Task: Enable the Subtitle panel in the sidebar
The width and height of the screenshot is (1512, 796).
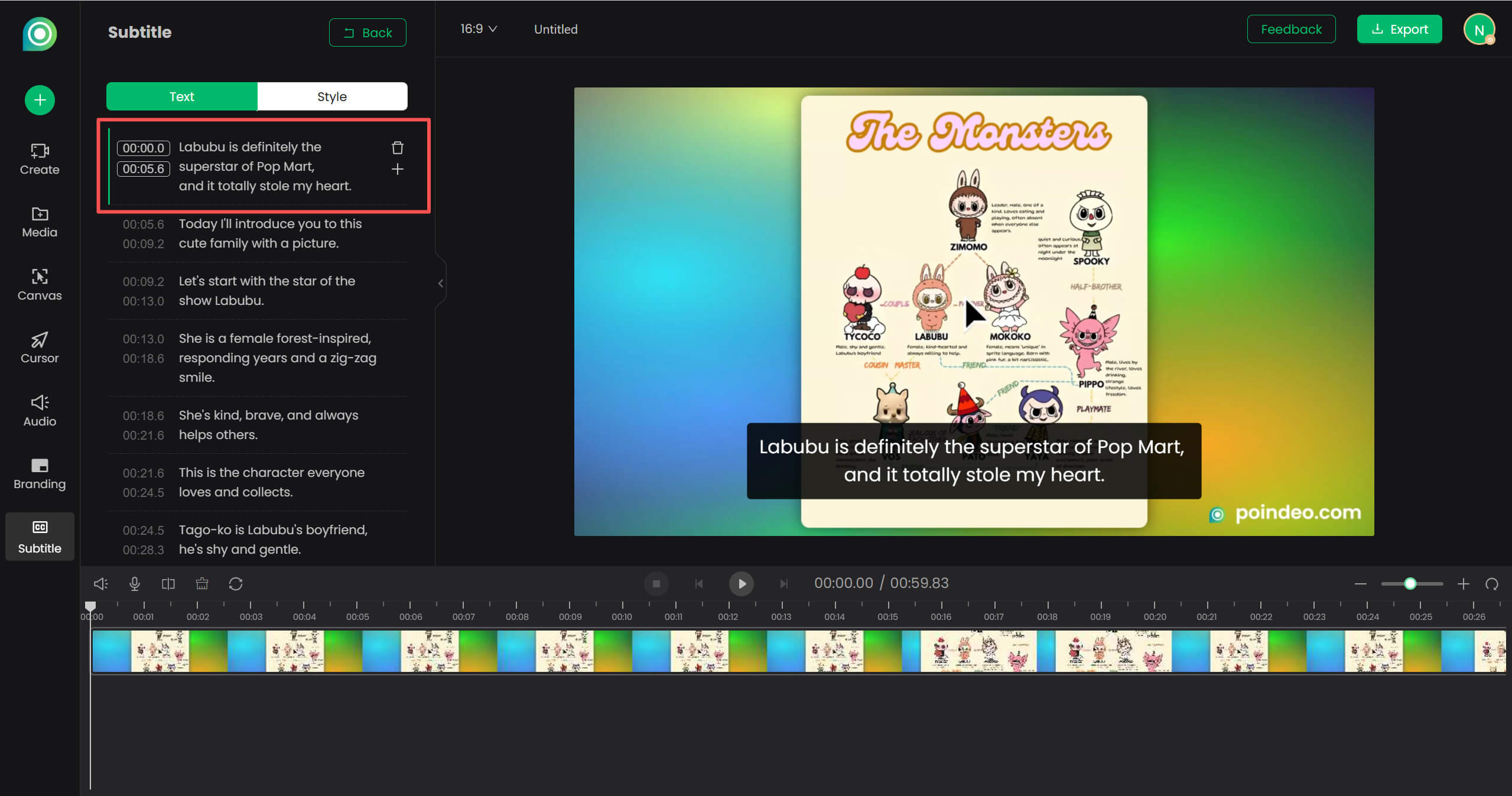Action: pos(39,536)
